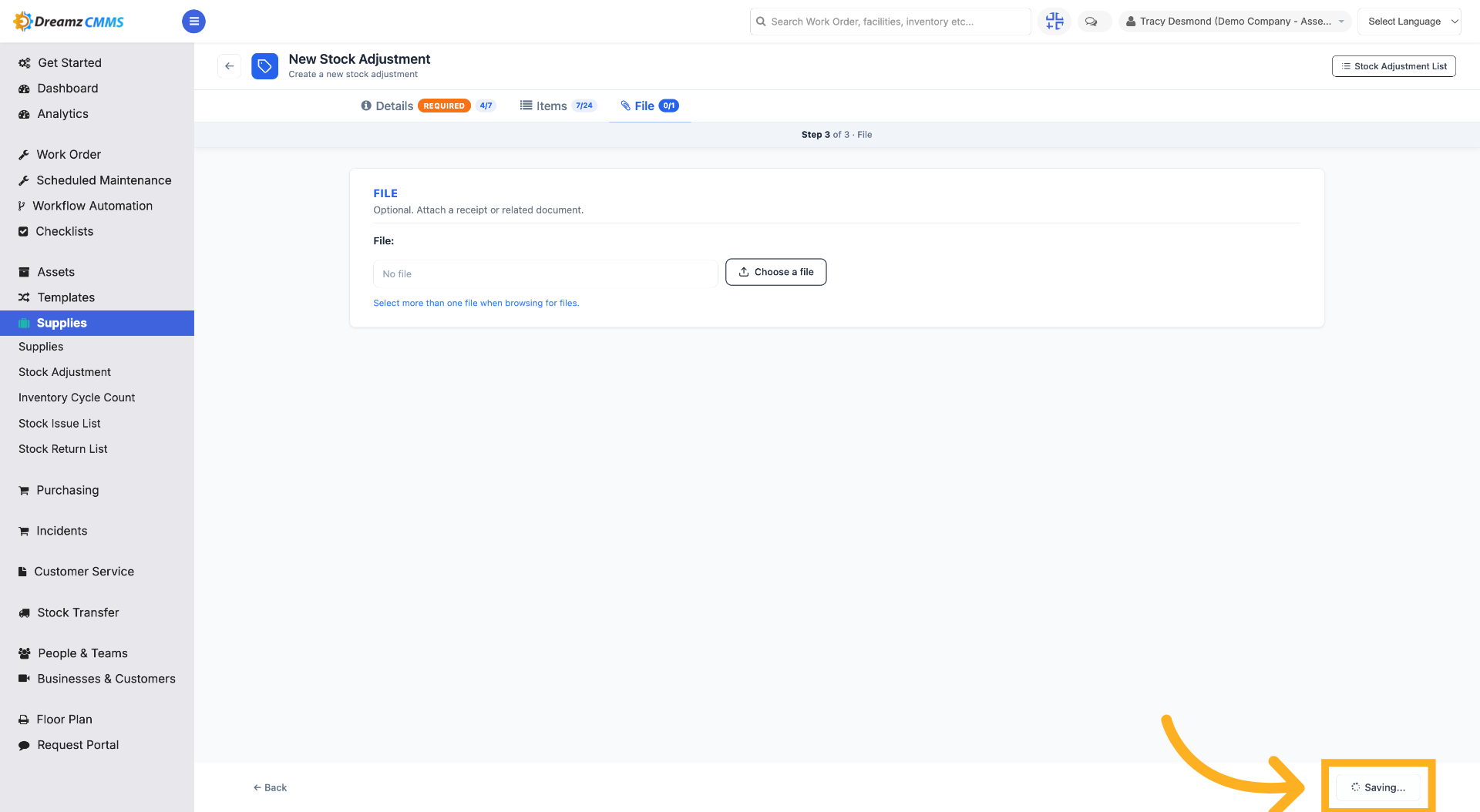The image size is (1480, 812).
Task: Click the Incidents cart icon
Action: coord(24,532)
